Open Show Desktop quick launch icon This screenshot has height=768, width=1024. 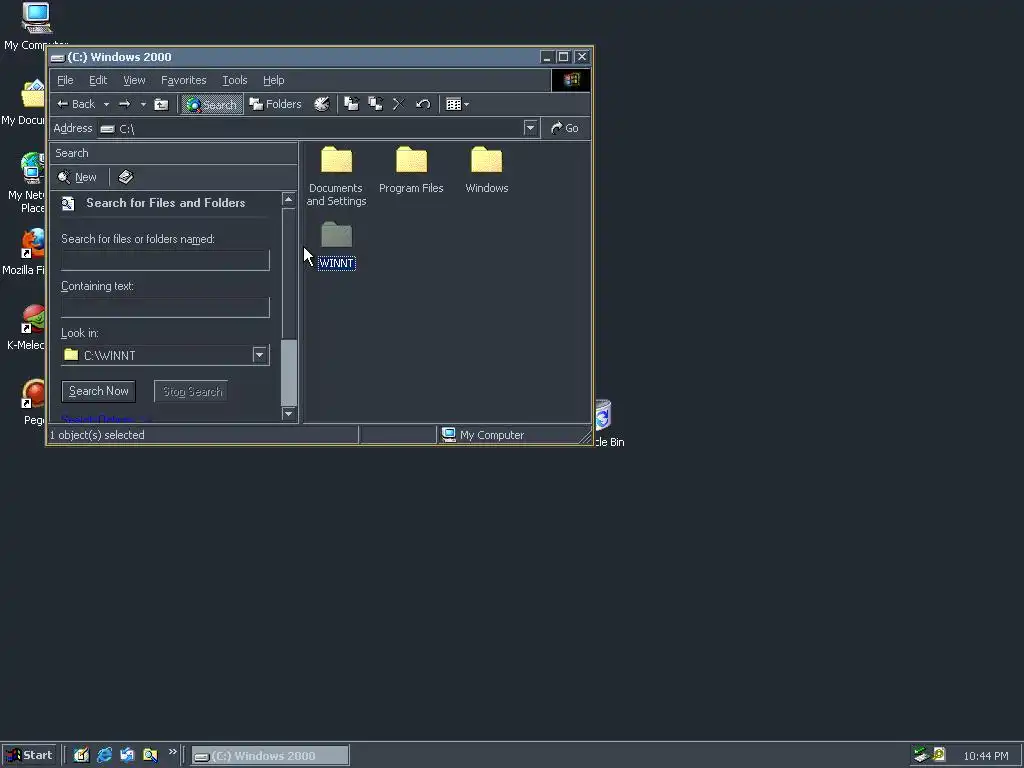coord(81,755)
